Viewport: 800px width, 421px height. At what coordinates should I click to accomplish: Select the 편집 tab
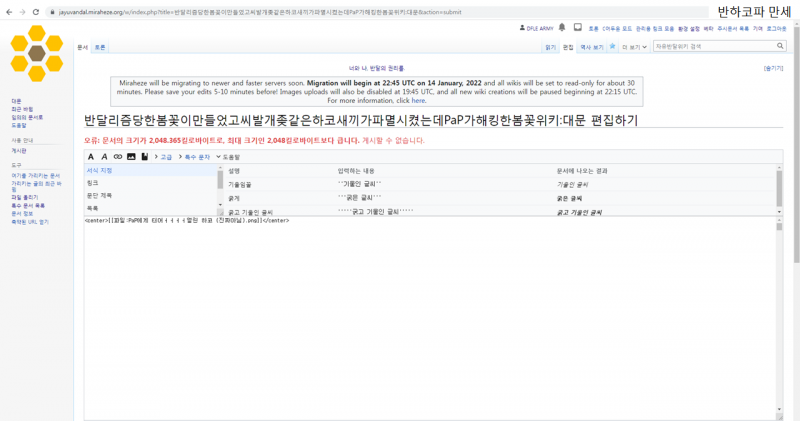568,47
